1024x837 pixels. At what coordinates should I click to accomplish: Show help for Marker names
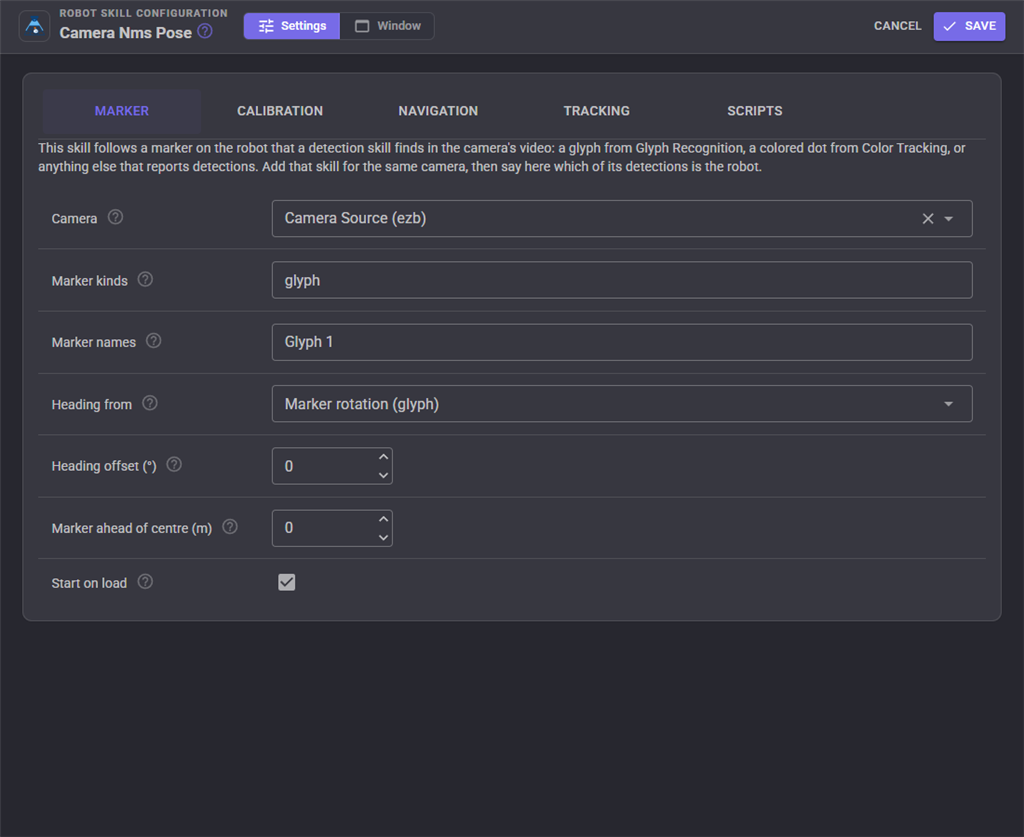(x=153, y=341)
